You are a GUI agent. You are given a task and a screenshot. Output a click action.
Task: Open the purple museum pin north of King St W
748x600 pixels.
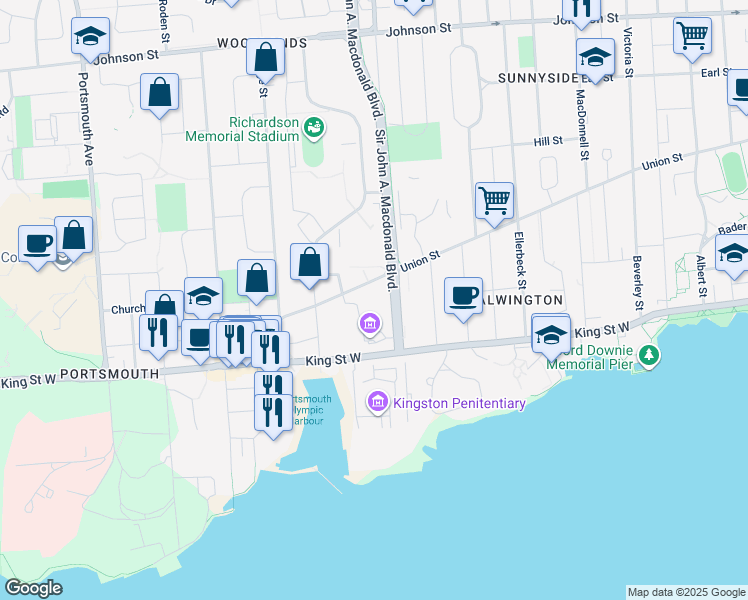point(370,324)
